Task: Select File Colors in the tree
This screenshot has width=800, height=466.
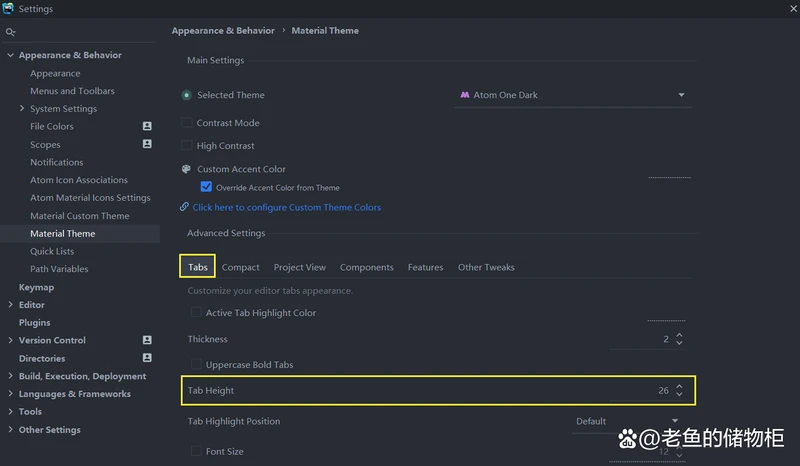Action: 52,126
